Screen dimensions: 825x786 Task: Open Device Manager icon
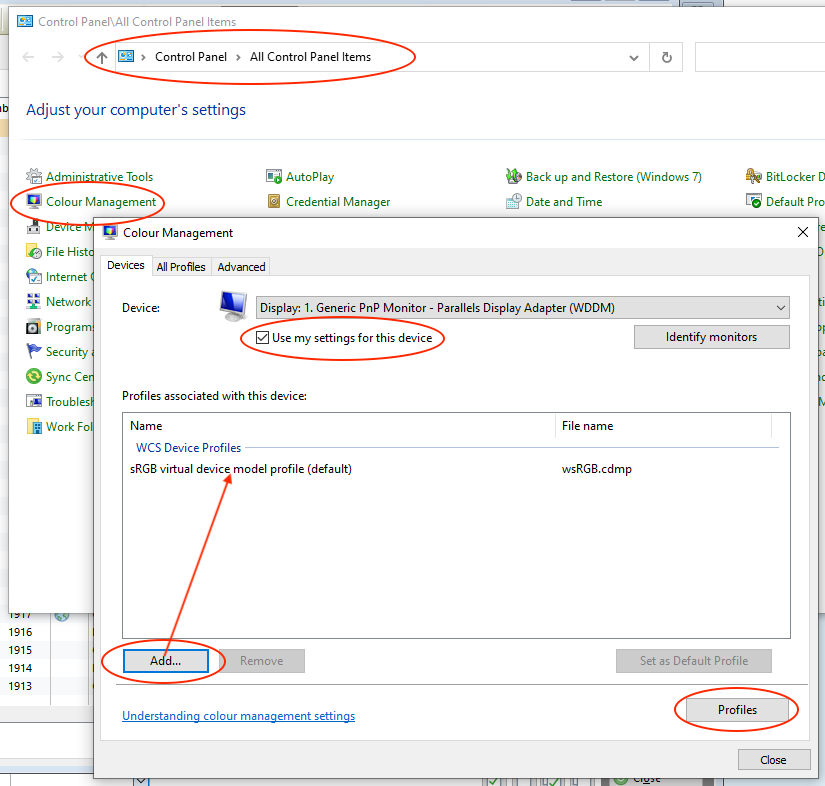(34, 227)
